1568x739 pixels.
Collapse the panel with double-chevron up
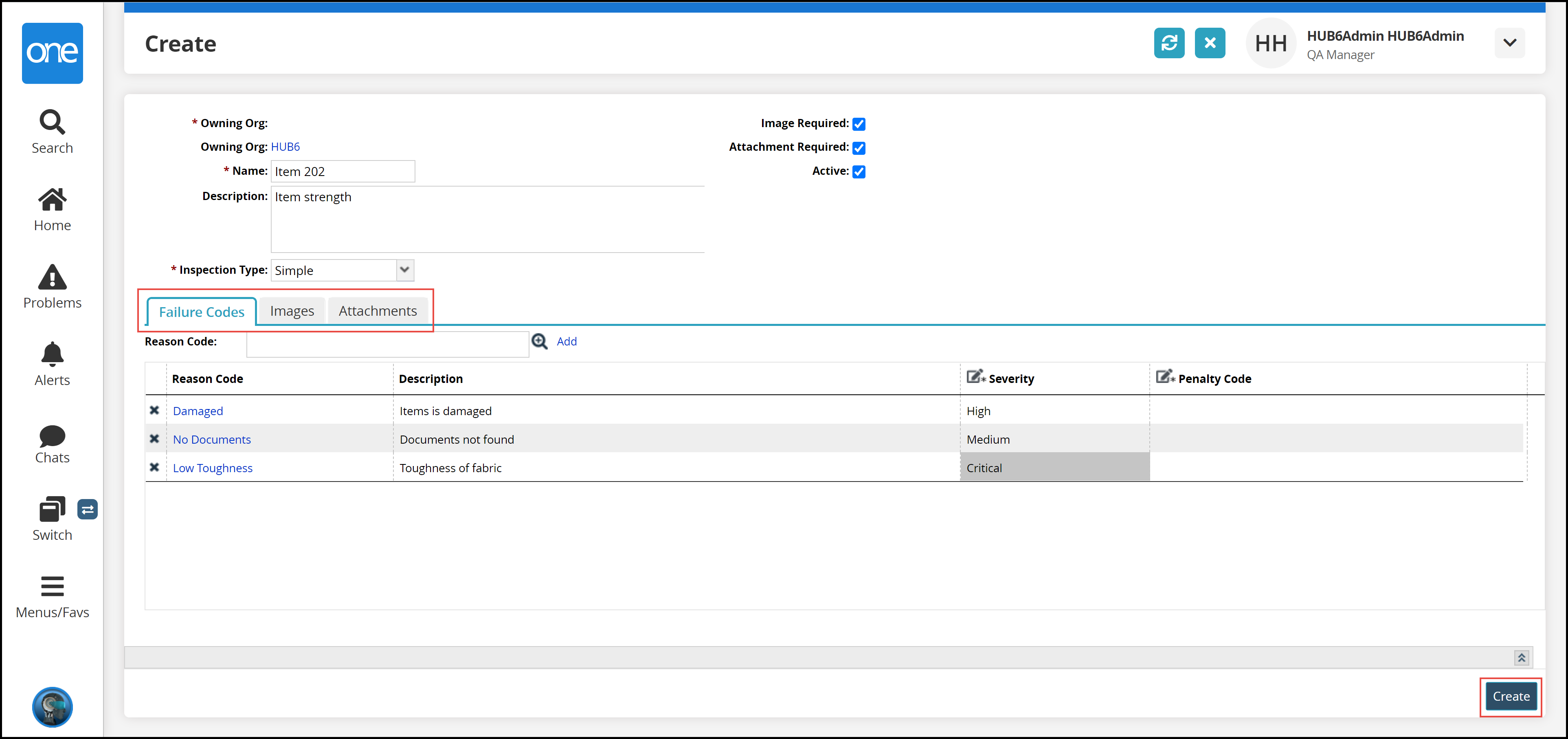point(1521,658)
